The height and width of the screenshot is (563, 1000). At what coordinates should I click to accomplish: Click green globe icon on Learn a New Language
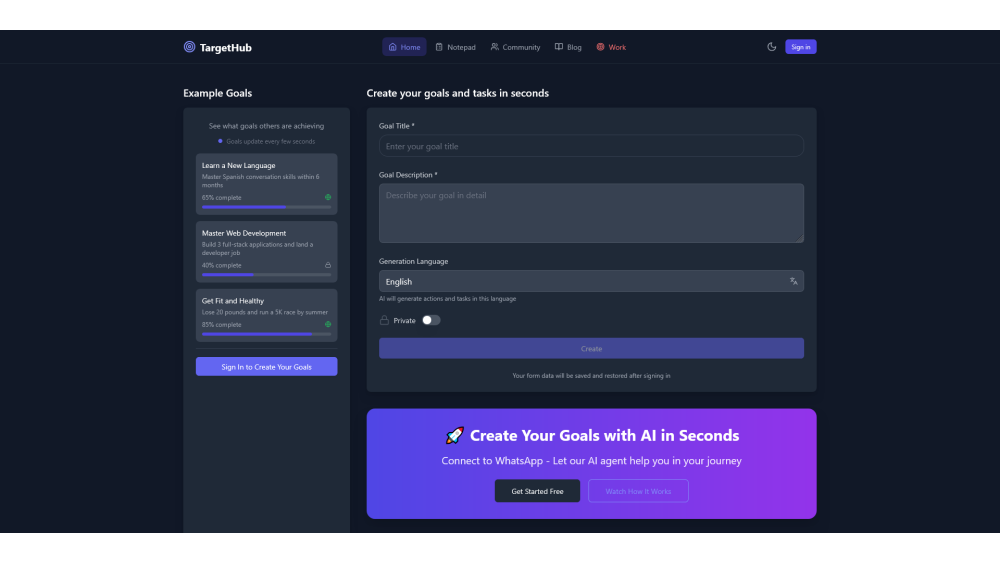pos(328,197)
